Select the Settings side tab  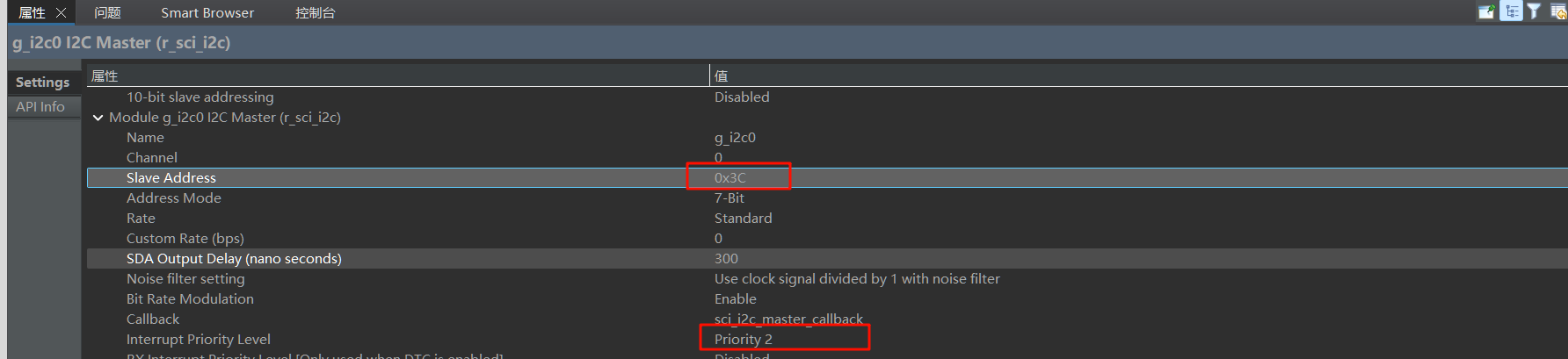click(42, 82)
